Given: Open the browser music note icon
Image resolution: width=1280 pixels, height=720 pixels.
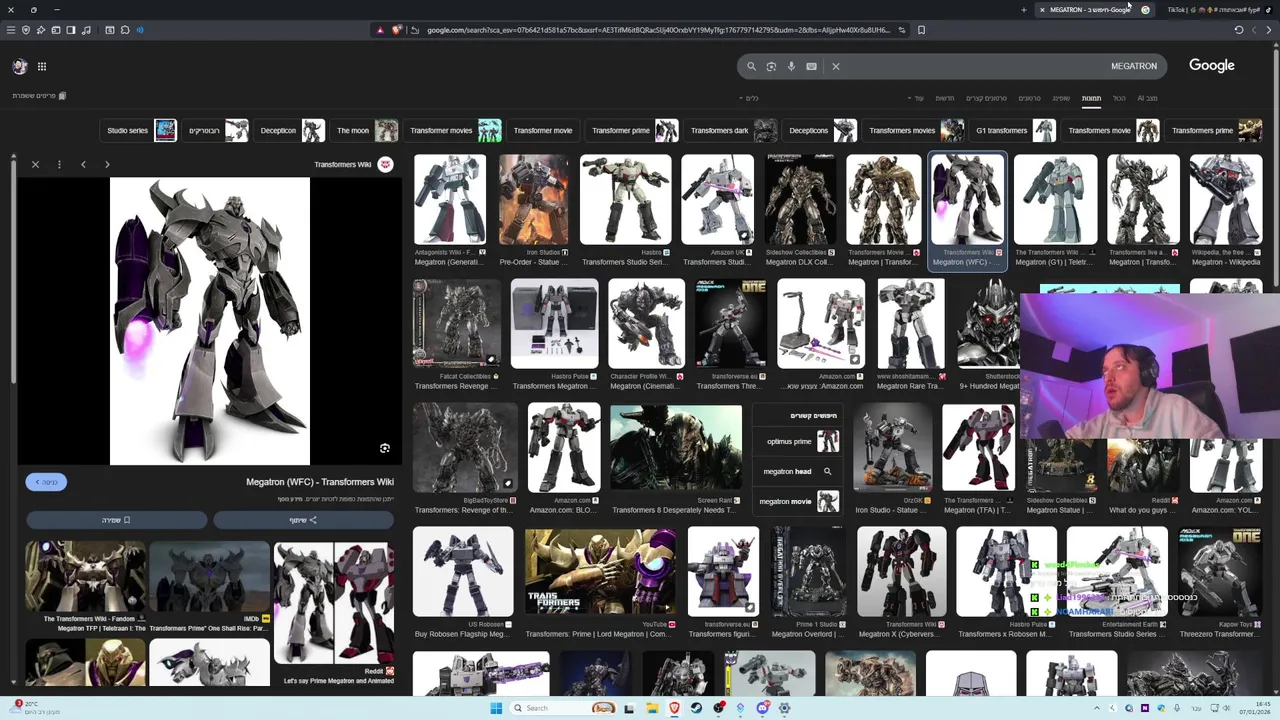Looking at the screenshot, I should (x=86, y=30).
